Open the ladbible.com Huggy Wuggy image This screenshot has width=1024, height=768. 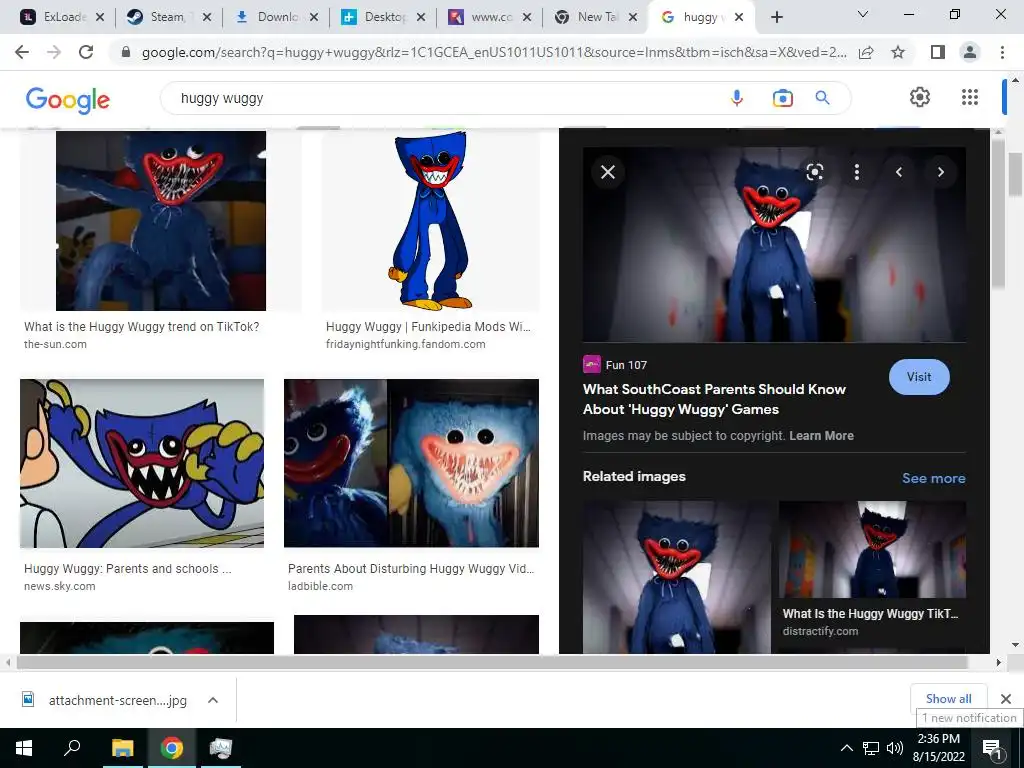coord(411,463)
